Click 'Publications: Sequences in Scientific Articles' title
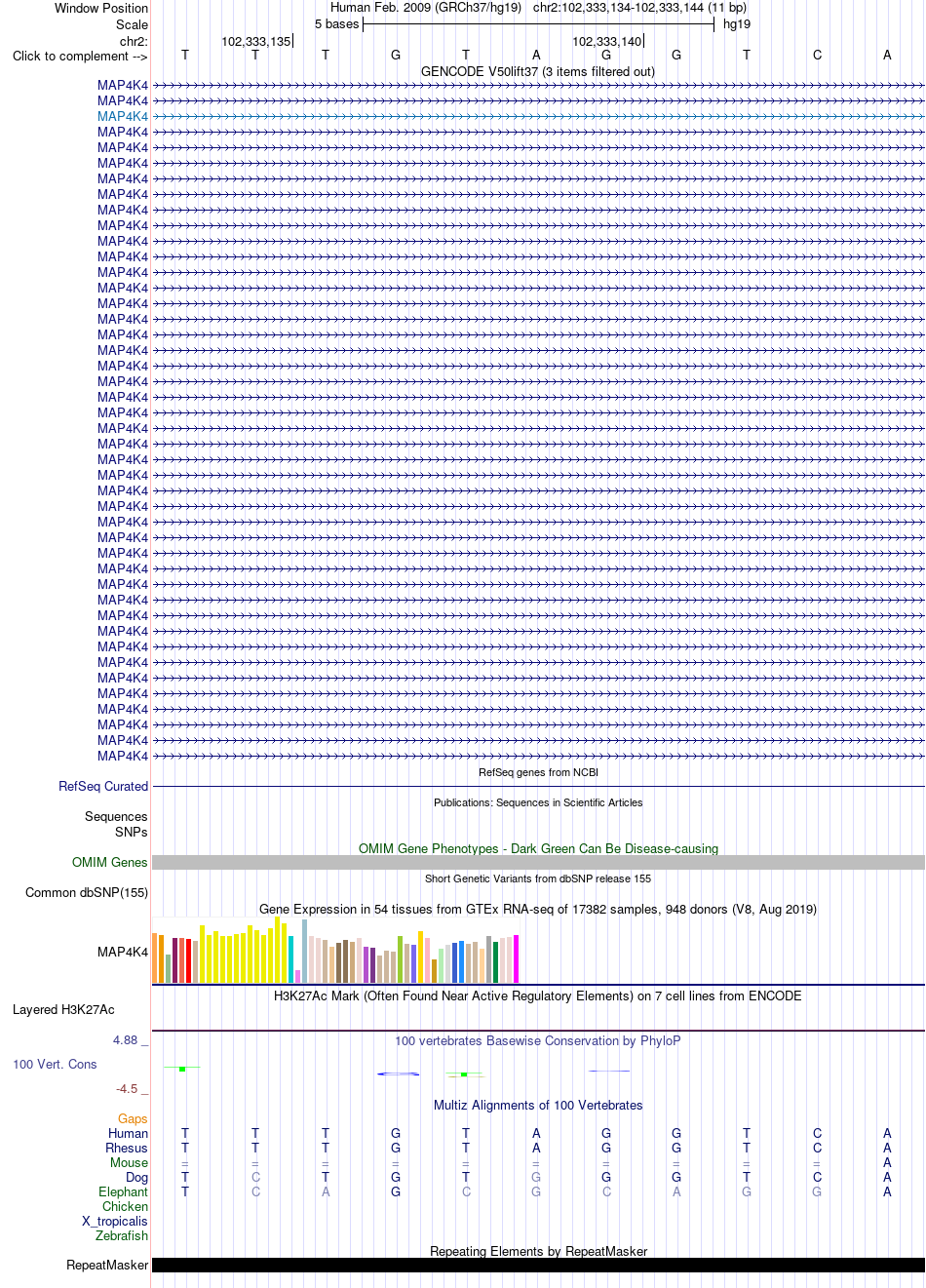The height and width of the screenshot is (1288, 926). pos(538,802)
